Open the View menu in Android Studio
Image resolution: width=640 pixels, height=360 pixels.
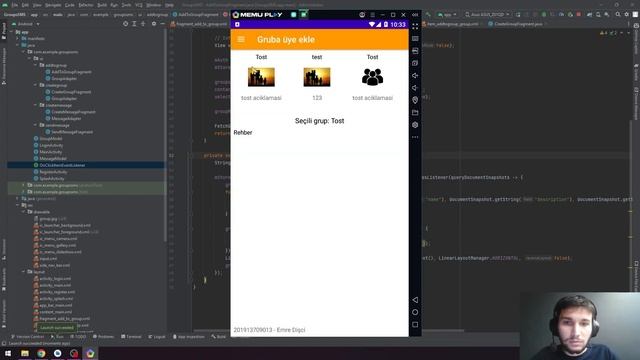[x=37, y=5]
